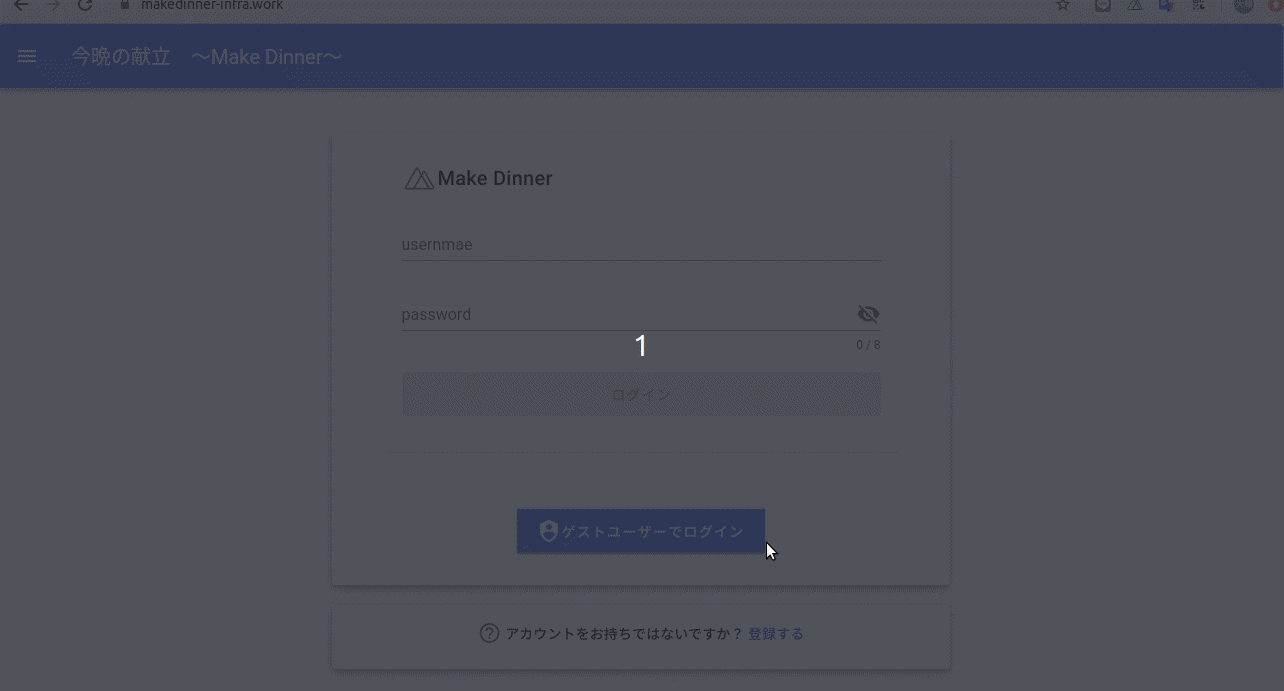Click the triangle extension icon in browser toolbar
This screenshot has height=691, width=1284.
click(1135, 5)
